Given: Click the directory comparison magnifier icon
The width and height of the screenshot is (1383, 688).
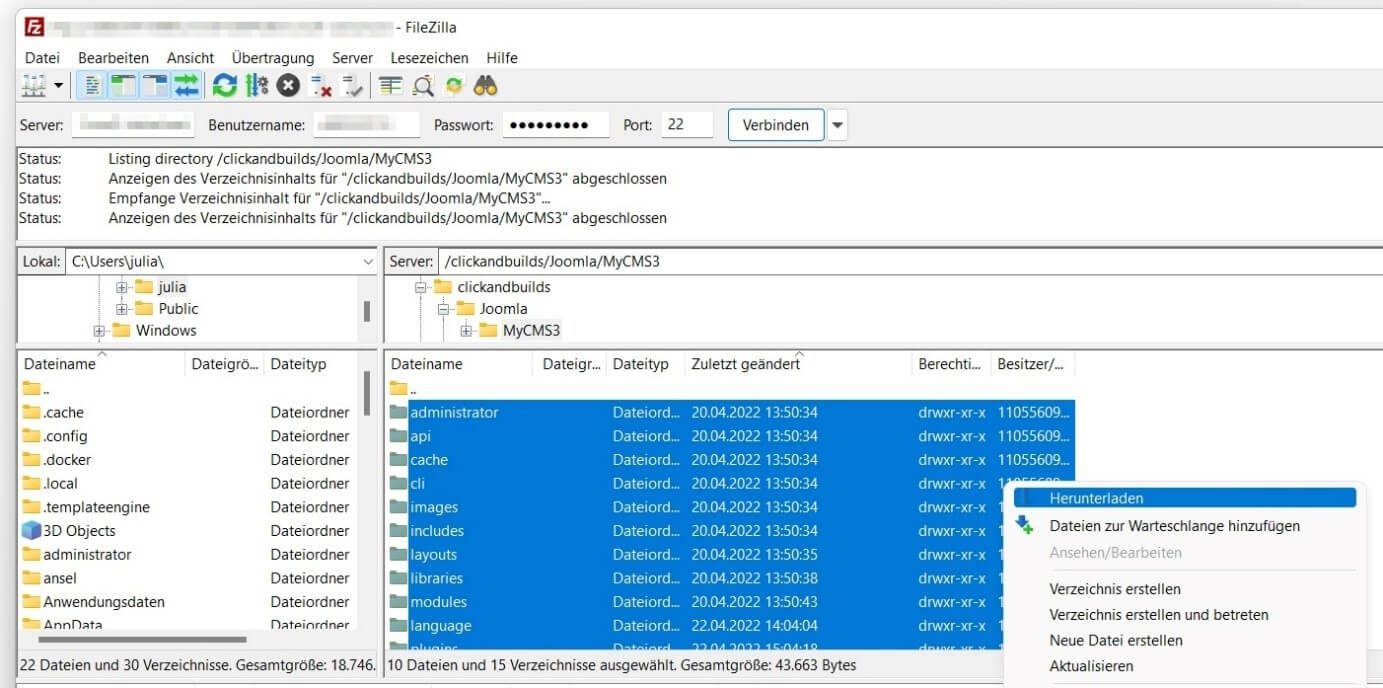Looking at the screenshot, I should (x=423, y=86).
